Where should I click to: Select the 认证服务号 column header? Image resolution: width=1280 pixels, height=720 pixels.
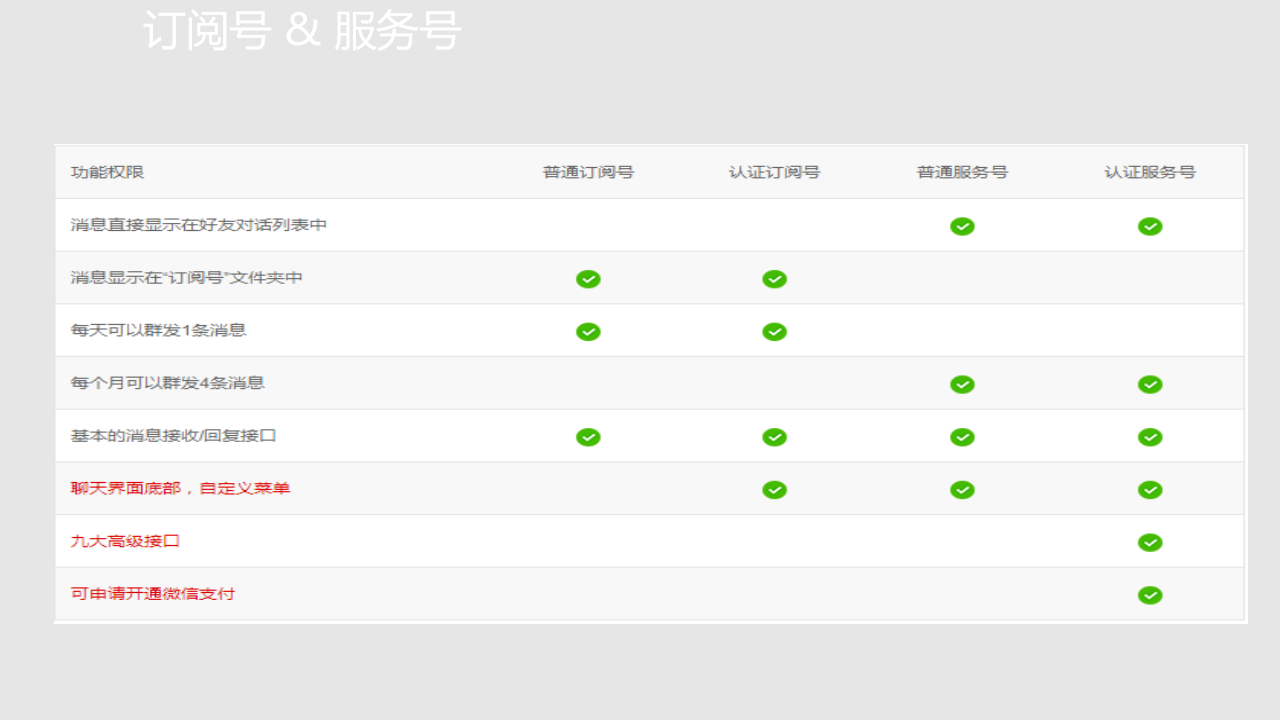coord(1150,172)
